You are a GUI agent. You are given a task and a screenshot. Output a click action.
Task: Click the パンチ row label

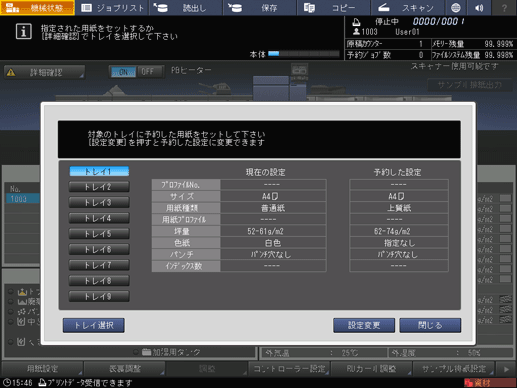[186, 255]
